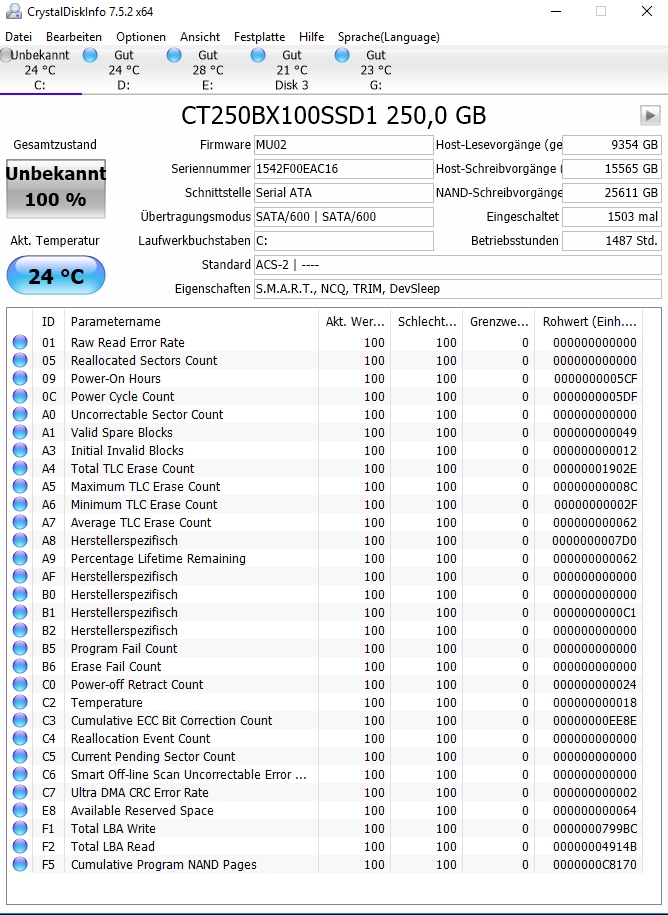Click status orb for Power-On Hours
The width and height of the screenshot is (668, 915).
tap(20, 378)
